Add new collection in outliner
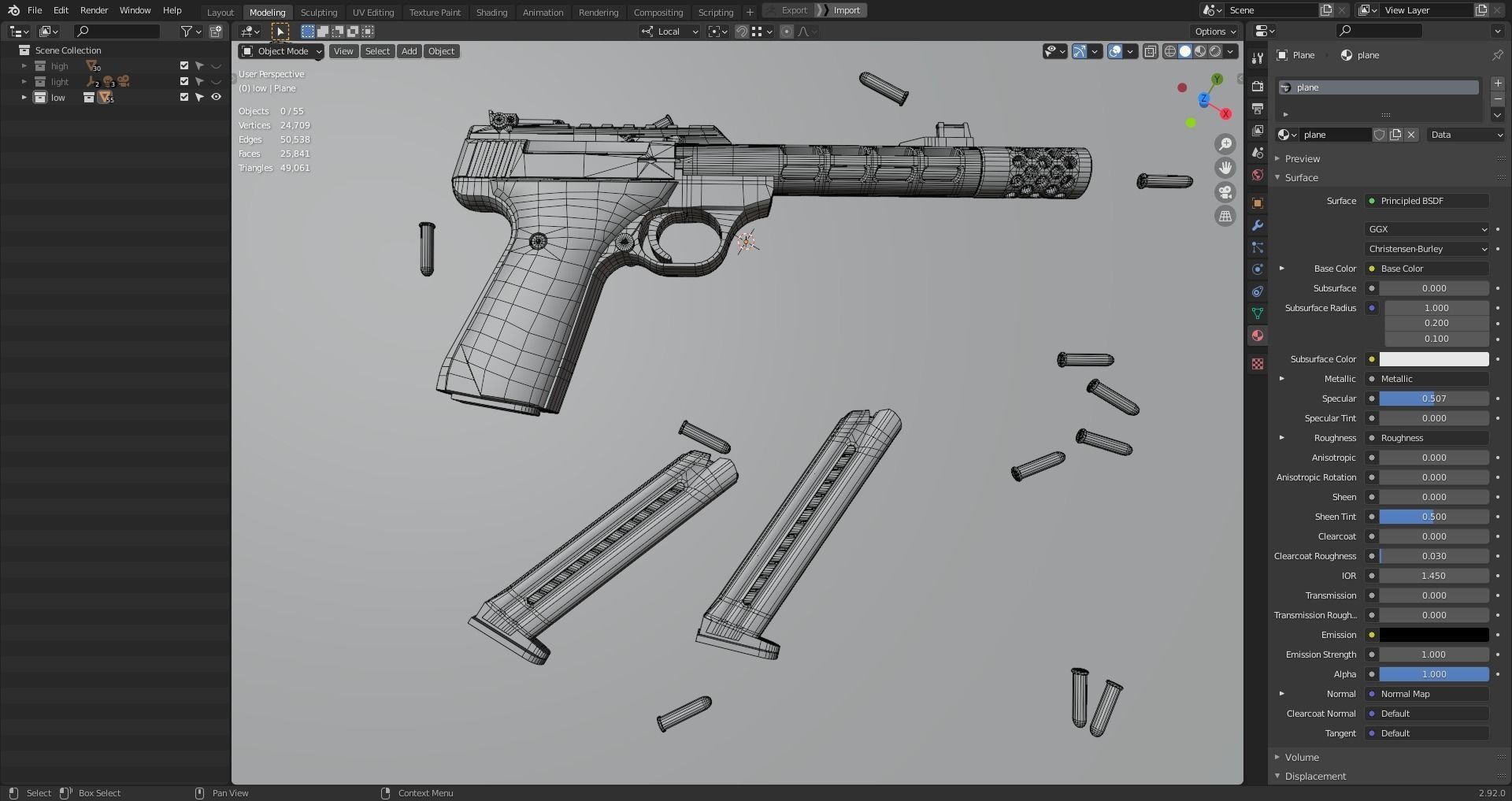 click(x=216, y=32)
